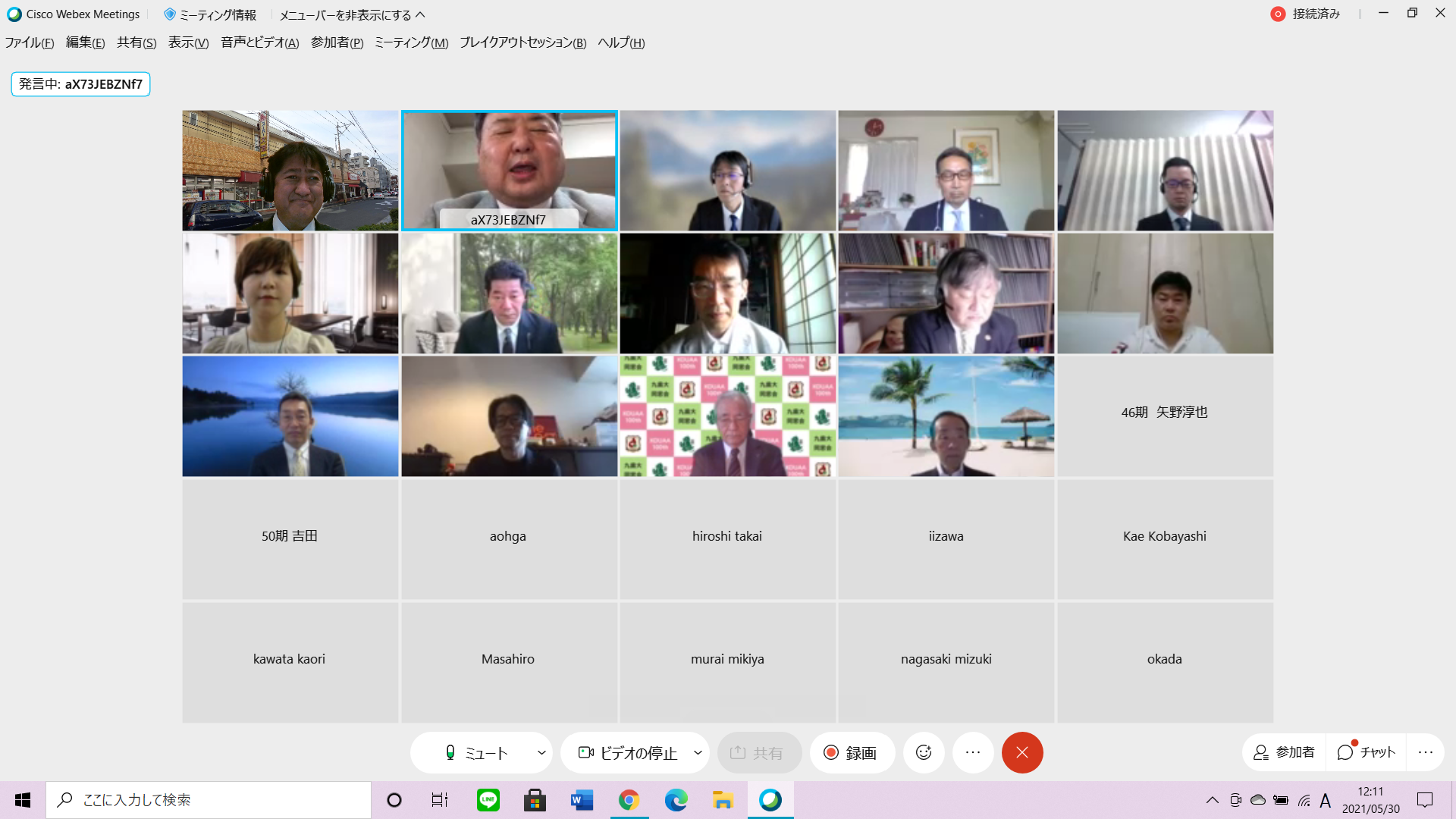Collapse menu bar via メニューバーを非表示にする
Image resolution: width=1456 pixels, height=819 pixels.
point(352,14)
